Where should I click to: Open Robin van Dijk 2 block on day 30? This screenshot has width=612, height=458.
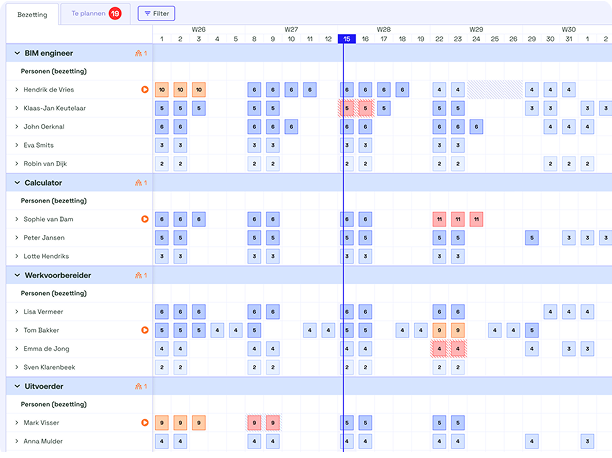[x=550, y=164]
